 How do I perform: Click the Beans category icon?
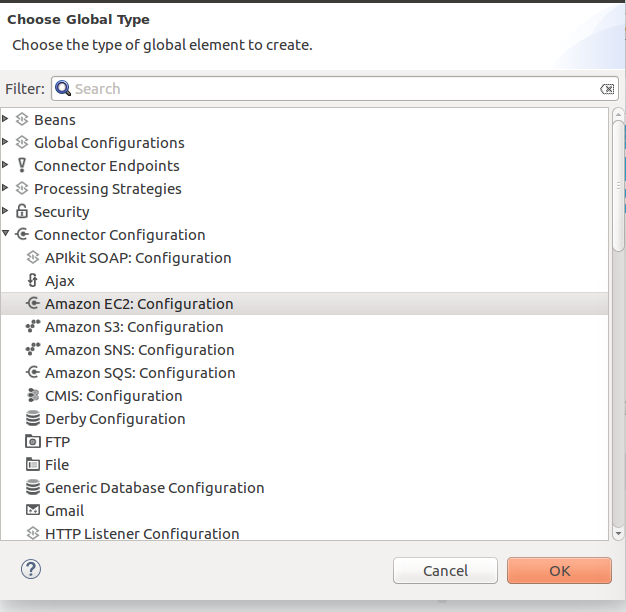(22, 119)
